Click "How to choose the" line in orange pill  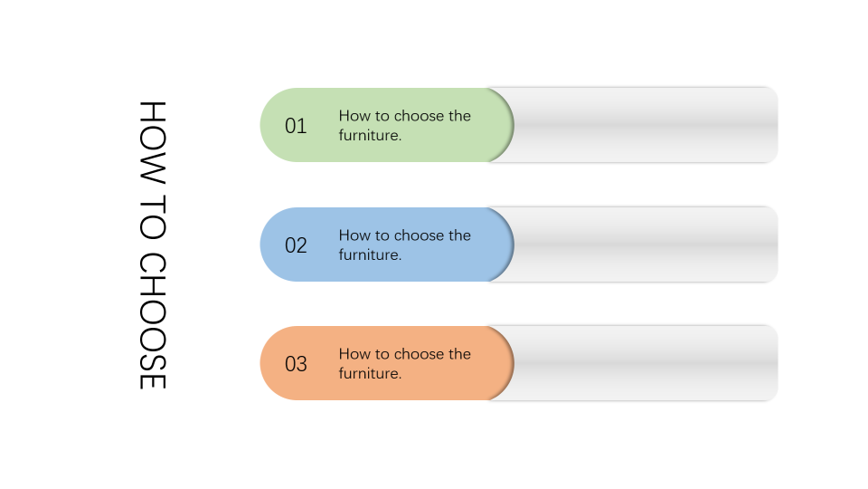point(404,354)
